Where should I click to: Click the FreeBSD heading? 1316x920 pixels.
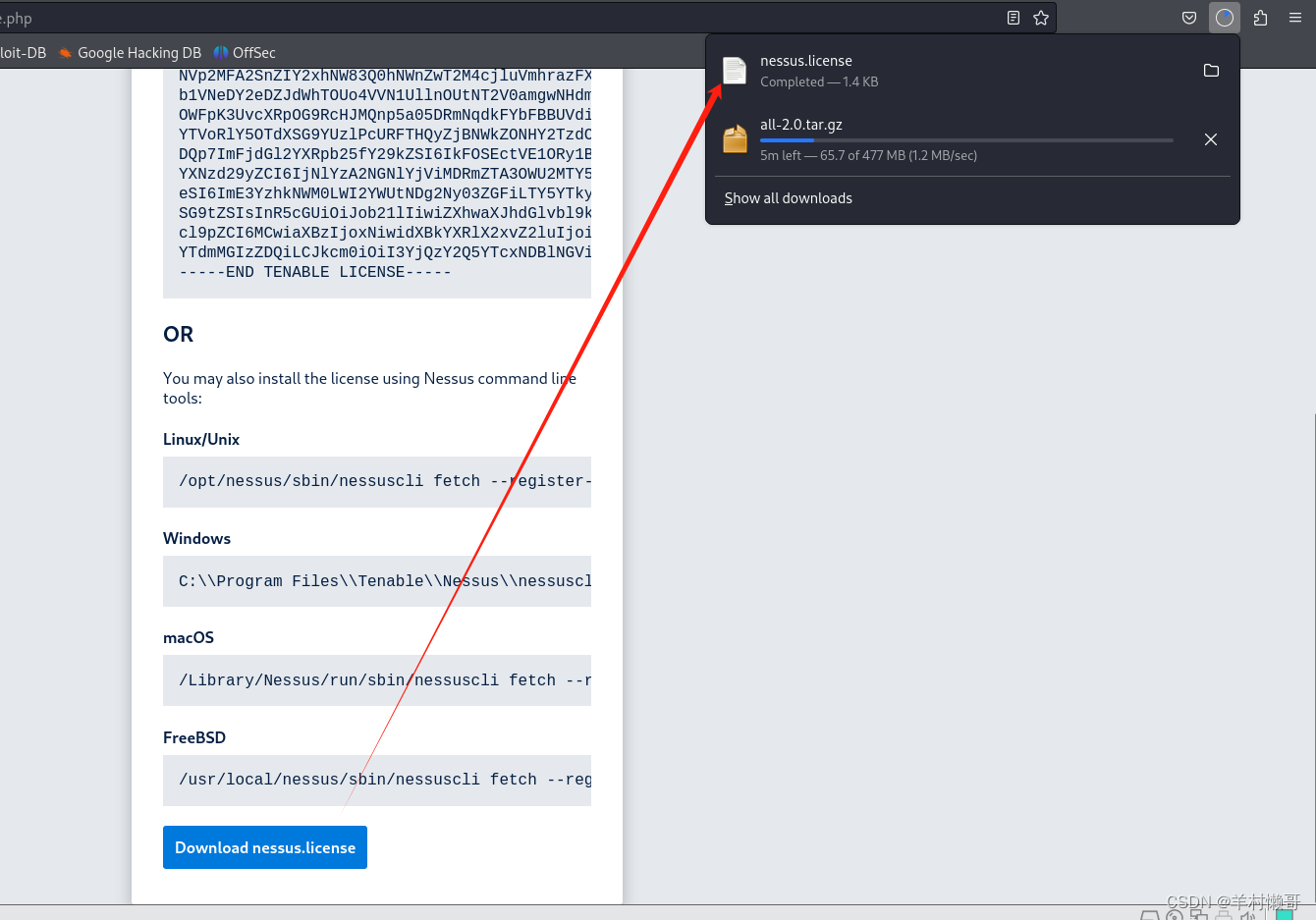pos(194,737)
